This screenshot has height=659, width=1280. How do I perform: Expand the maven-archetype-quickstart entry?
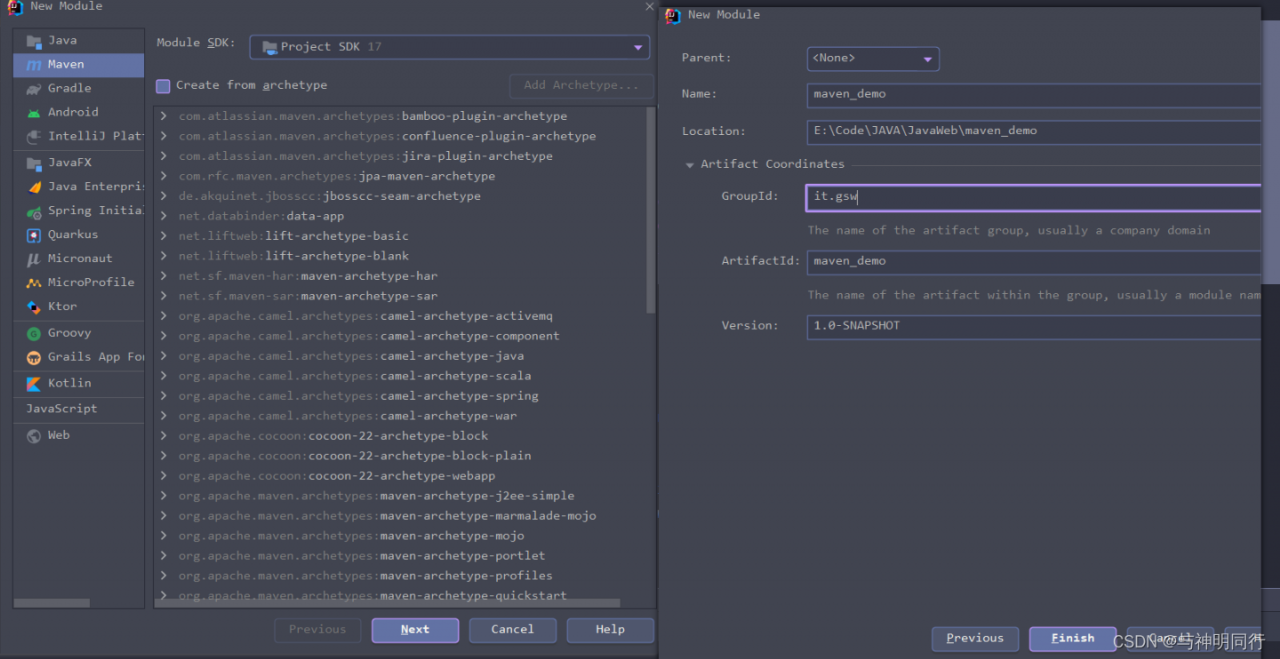[x=164, y=596]
